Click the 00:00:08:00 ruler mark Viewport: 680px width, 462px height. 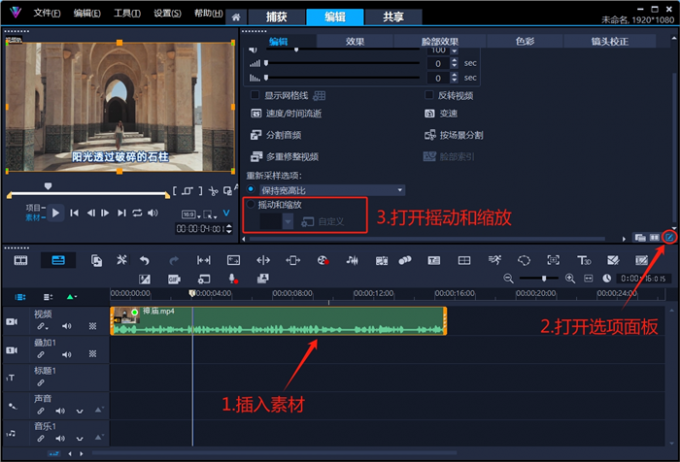[292, 293]
